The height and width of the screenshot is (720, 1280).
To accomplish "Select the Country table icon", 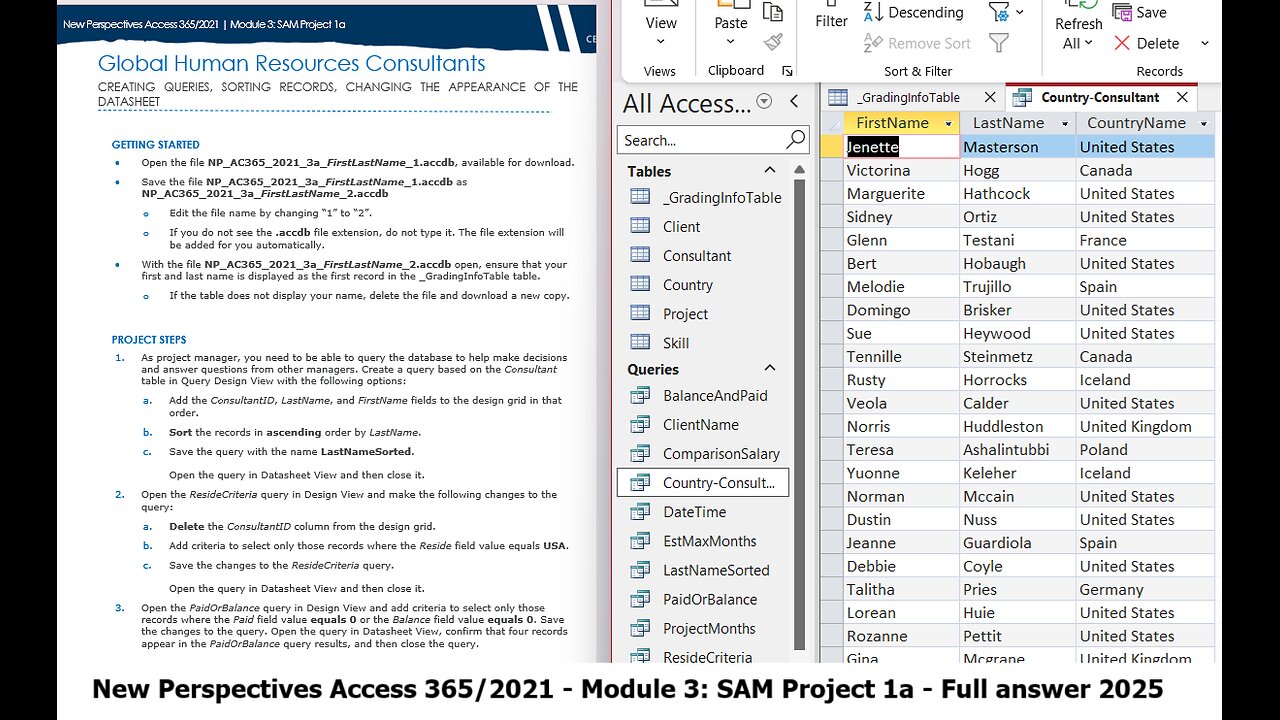I will (x=640, y=284).
